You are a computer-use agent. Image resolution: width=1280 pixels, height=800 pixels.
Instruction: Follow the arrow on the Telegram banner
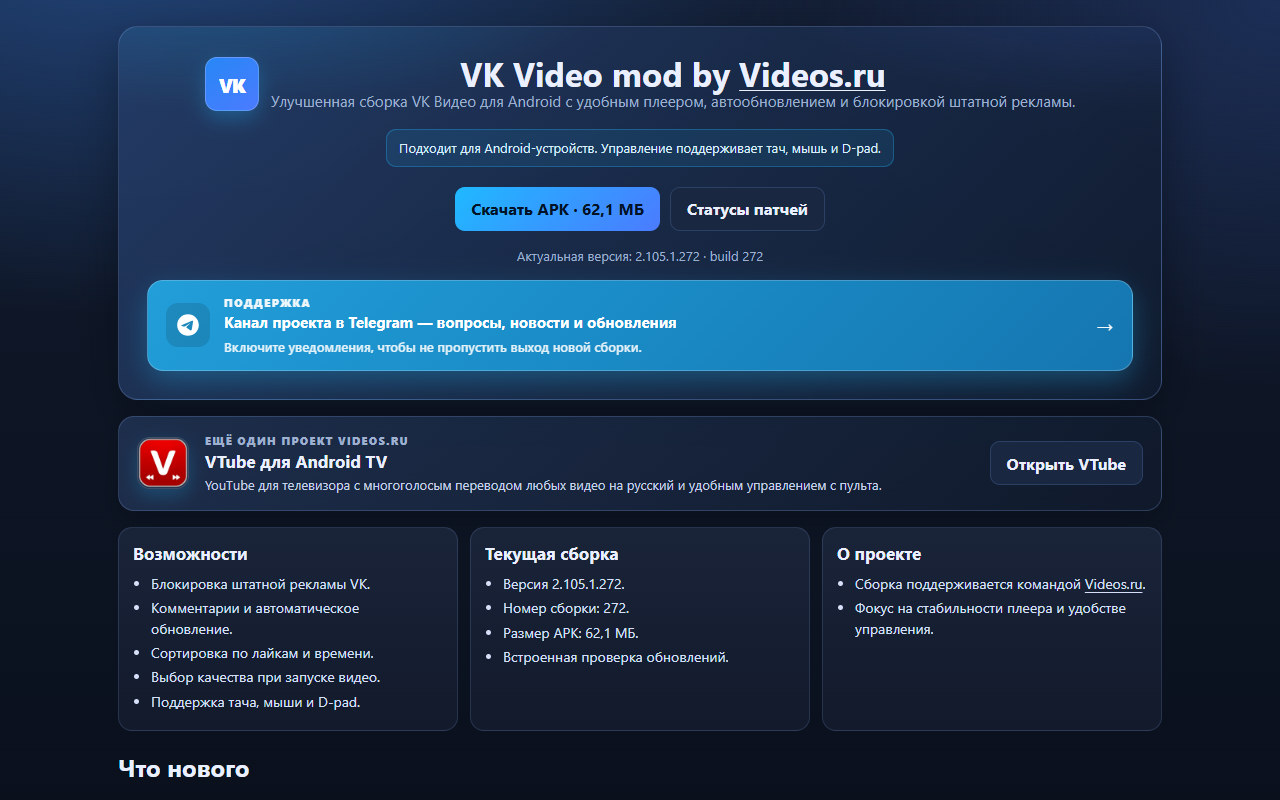tap(1104, 326)
